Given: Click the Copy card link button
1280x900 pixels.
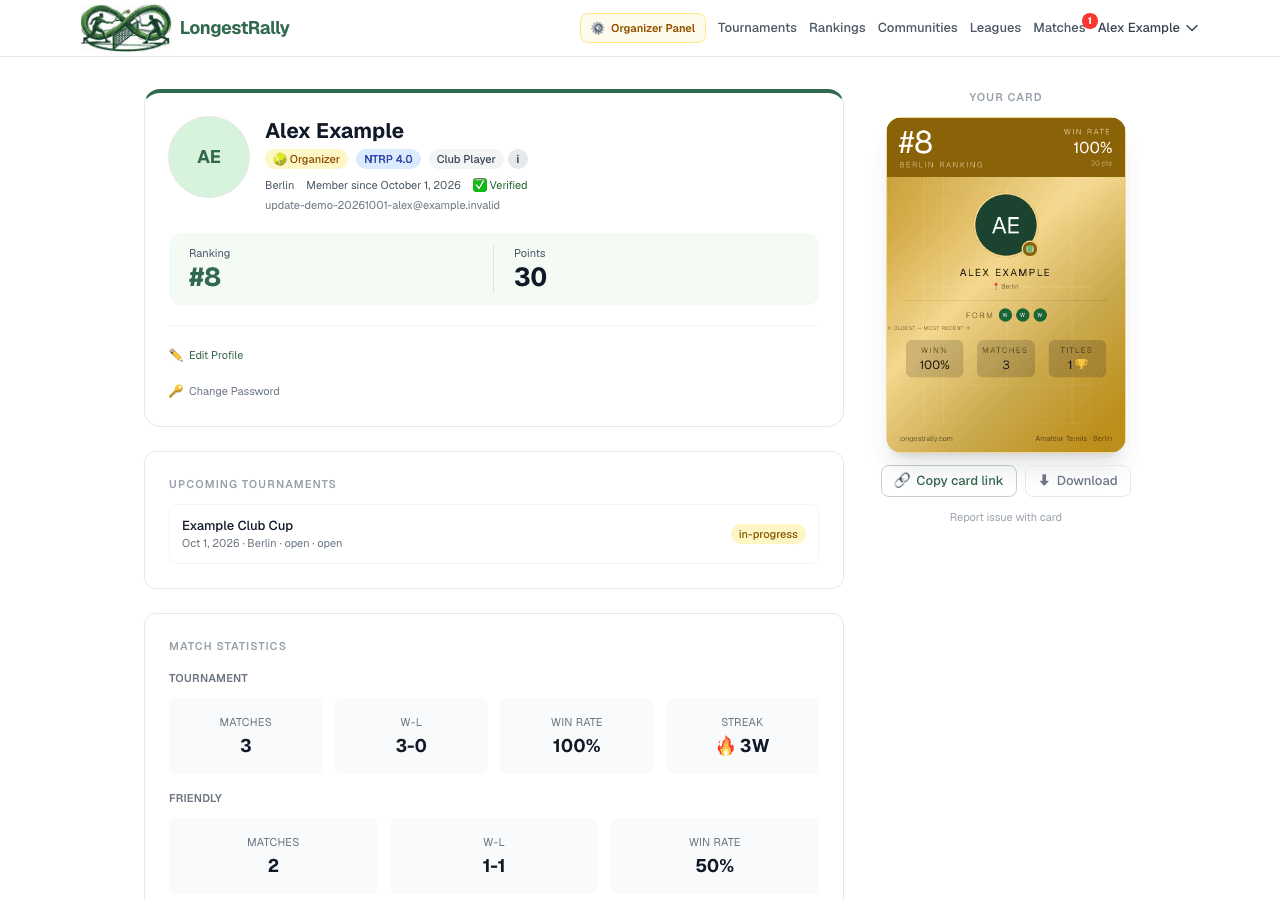Looking at the screenshot, I should [x=949, y=481].
